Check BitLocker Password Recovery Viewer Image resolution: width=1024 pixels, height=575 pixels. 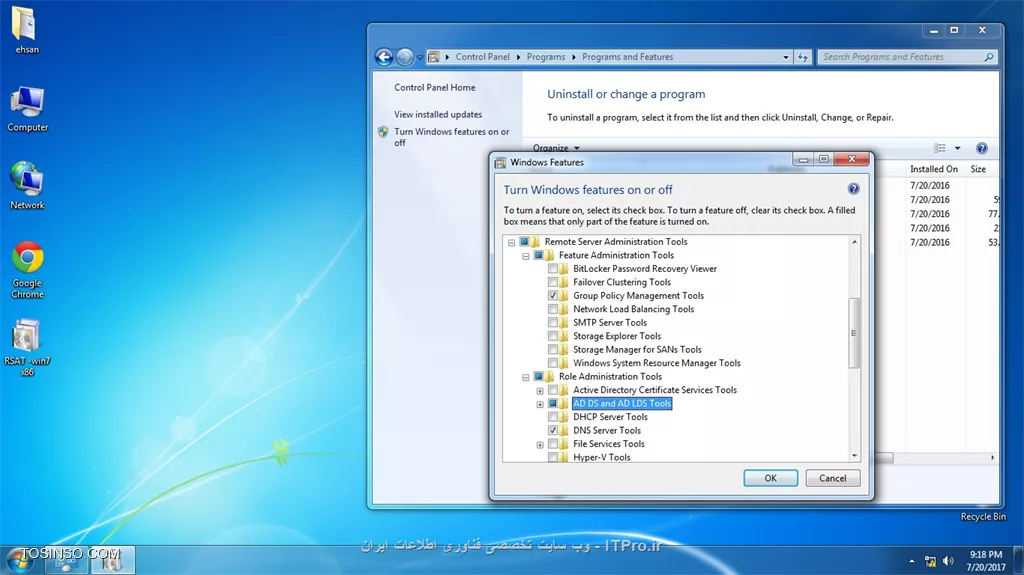552,269
